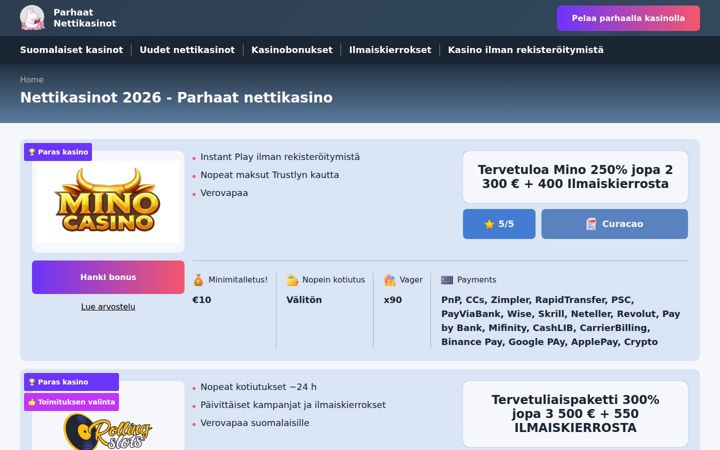The width and height of the screenshot is (720, 450).
Task: Open Kasino ilman rekisteröitymistä page
Action: [x=525, y=50]
